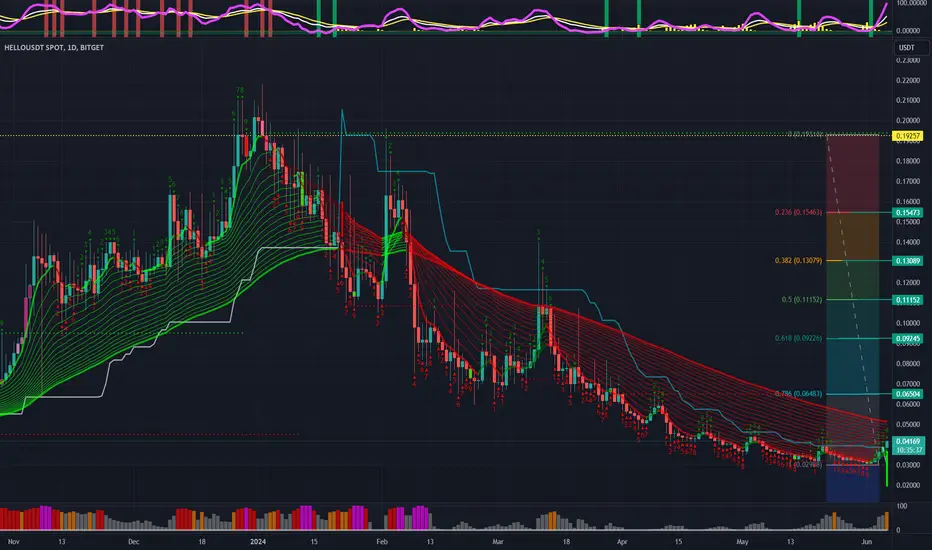Click the 0.21000 tick on the price scale
This screenshot has height=550, width=932.
908,100
